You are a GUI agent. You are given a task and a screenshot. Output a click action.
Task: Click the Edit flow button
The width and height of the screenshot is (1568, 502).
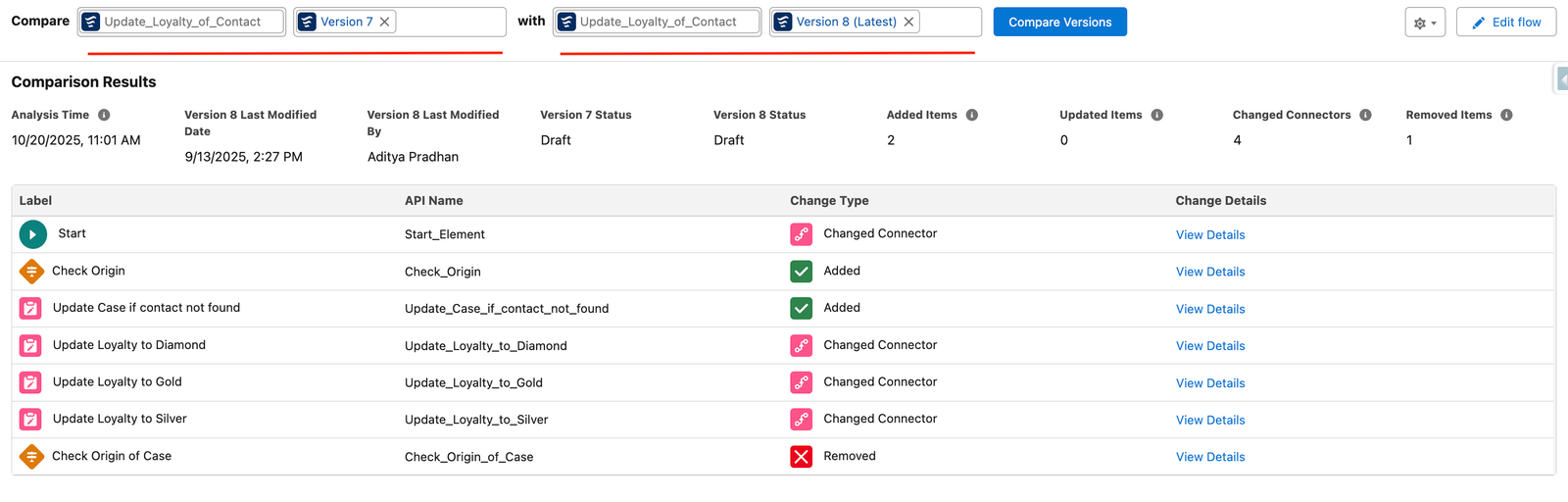click(x=1505, y=22)
